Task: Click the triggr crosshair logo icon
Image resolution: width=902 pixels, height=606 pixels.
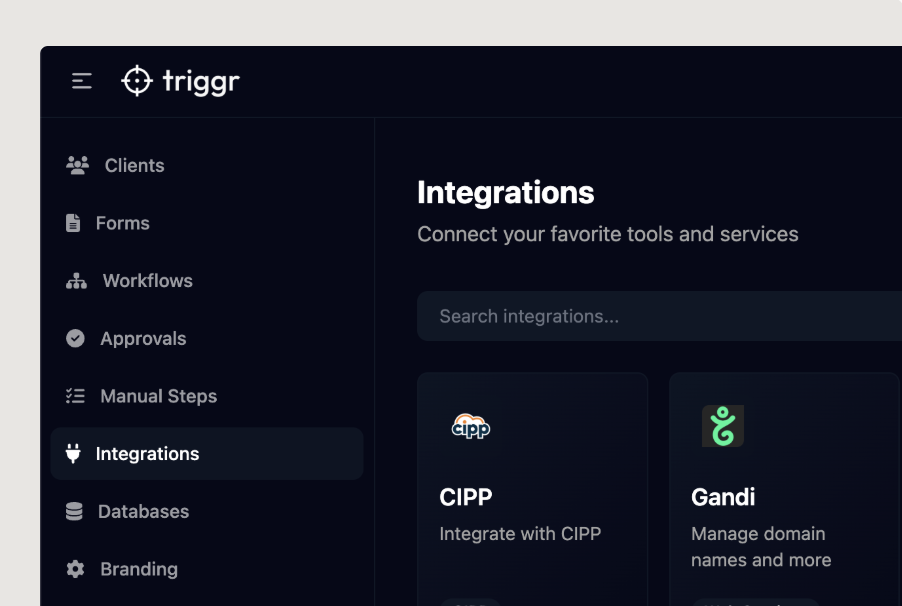Action: point(137,81)
